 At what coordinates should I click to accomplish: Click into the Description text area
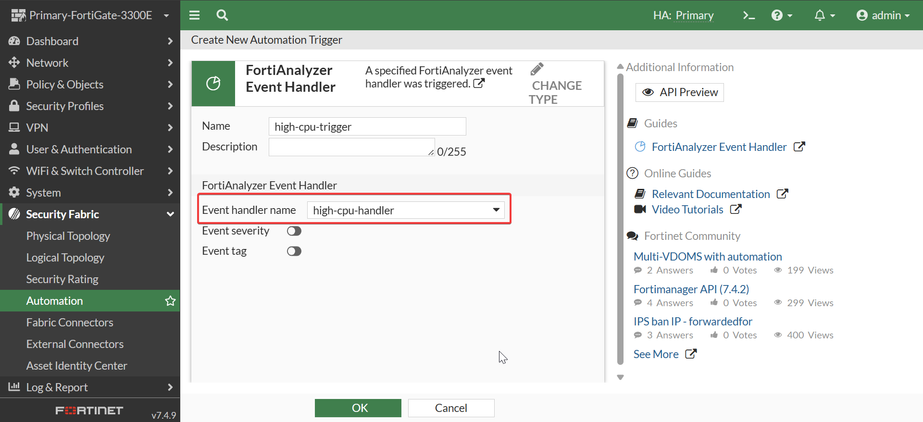pos(351,147)
